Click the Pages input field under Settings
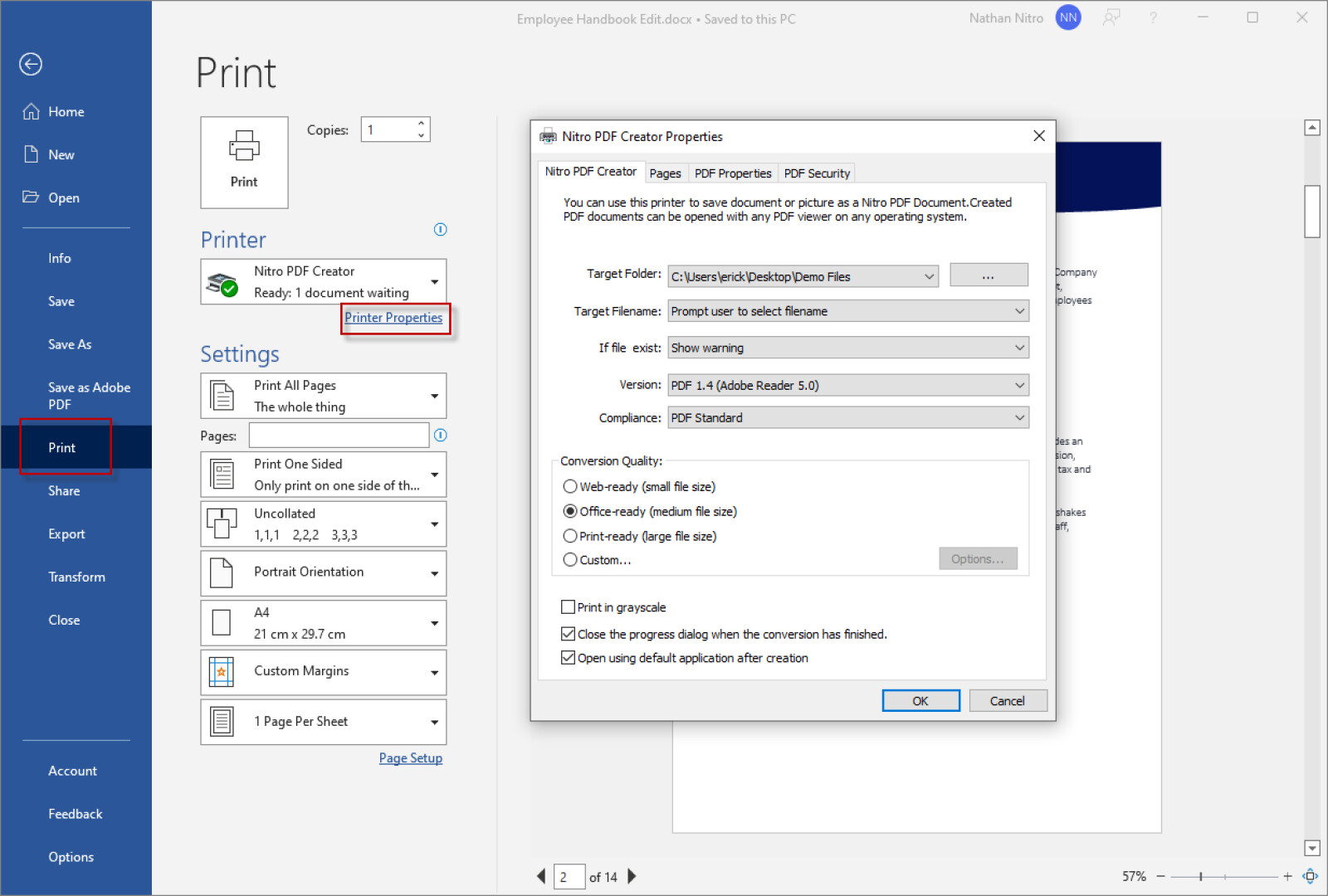Screen dimensions: 1328x896 339,434
